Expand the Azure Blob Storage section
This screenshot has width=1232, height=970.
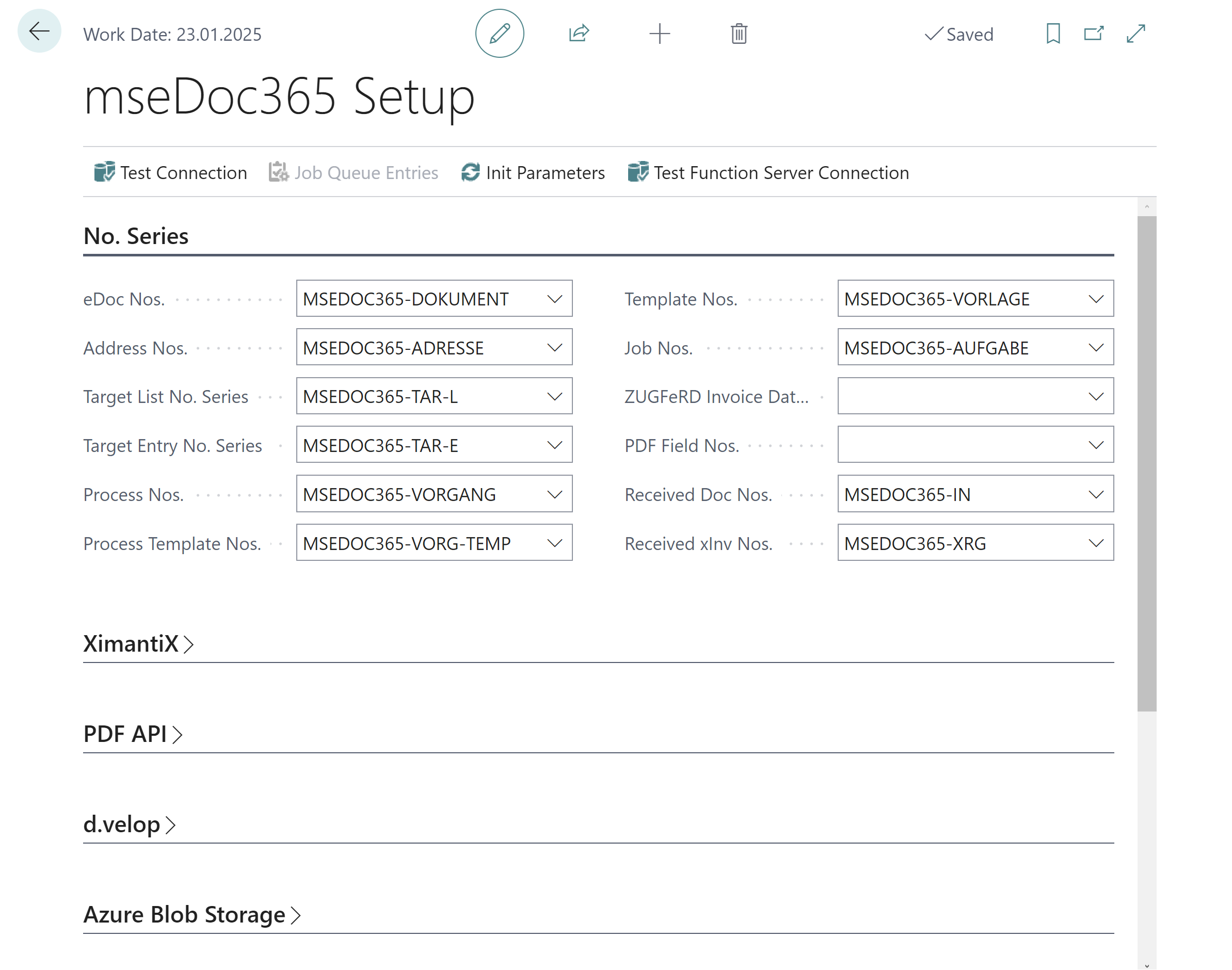click(x=192, y=914)
